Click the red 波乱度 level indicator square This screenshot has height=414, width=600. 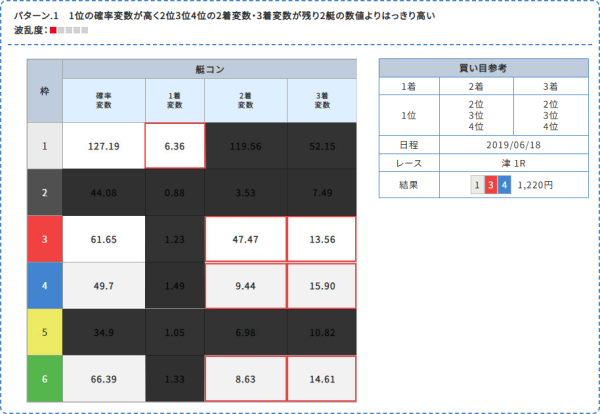[53, 31]
